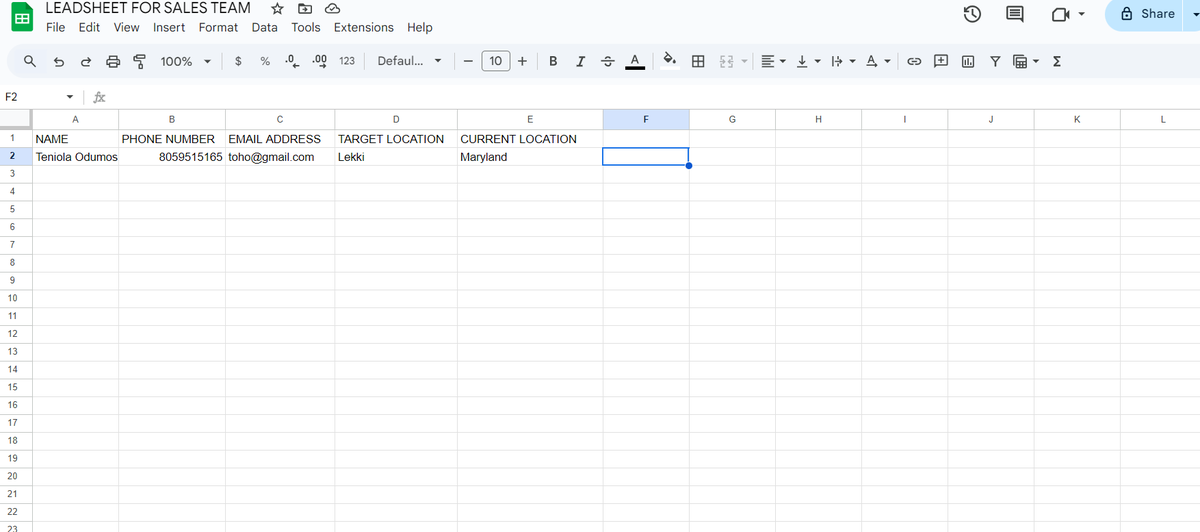Open the File menu
The width and height of the screenshot is (1200, 532).
point(56,27)
